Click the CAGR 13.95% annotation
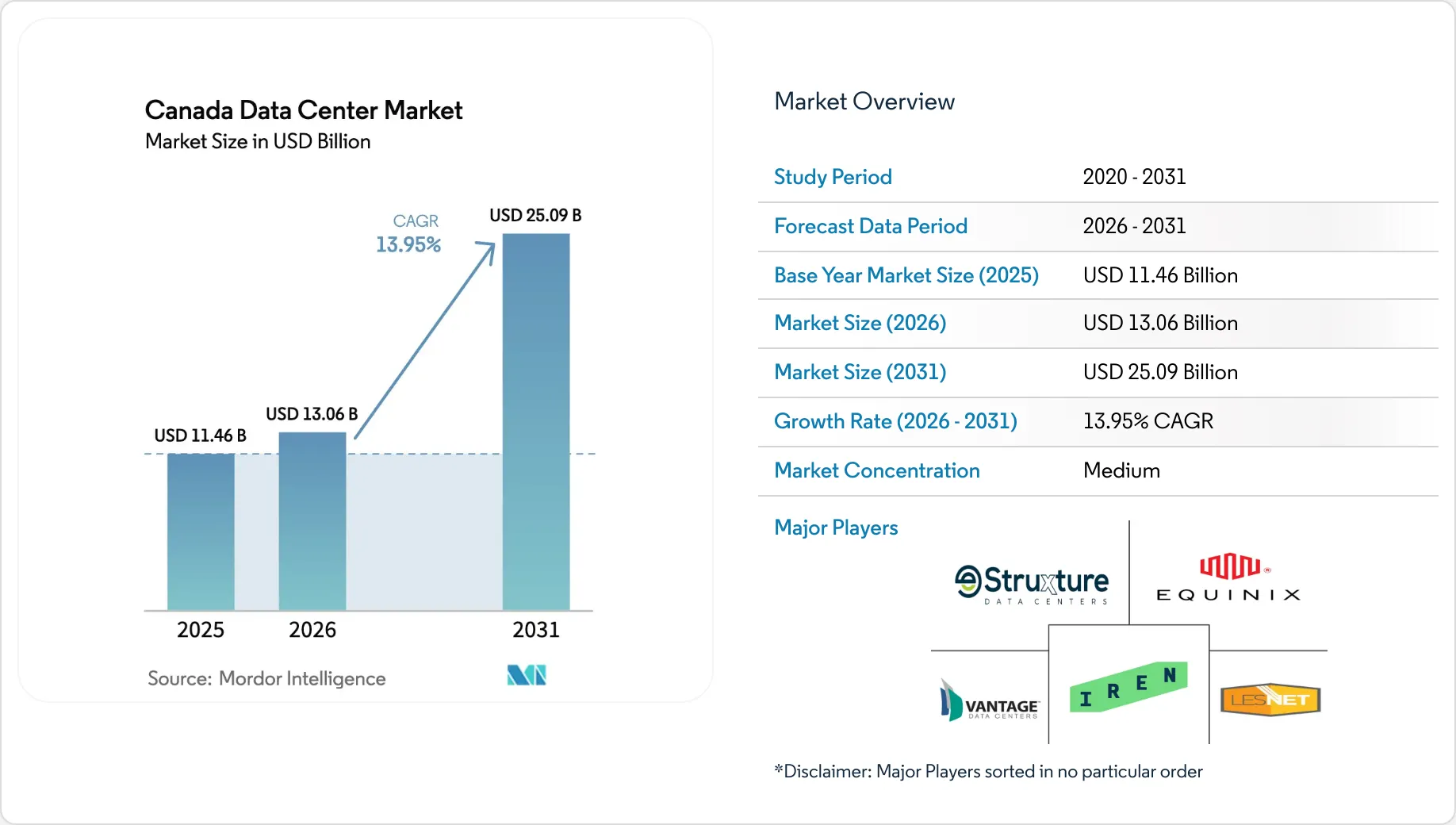Viewport: 1456px width, 825px height. [x=408, y=233]
